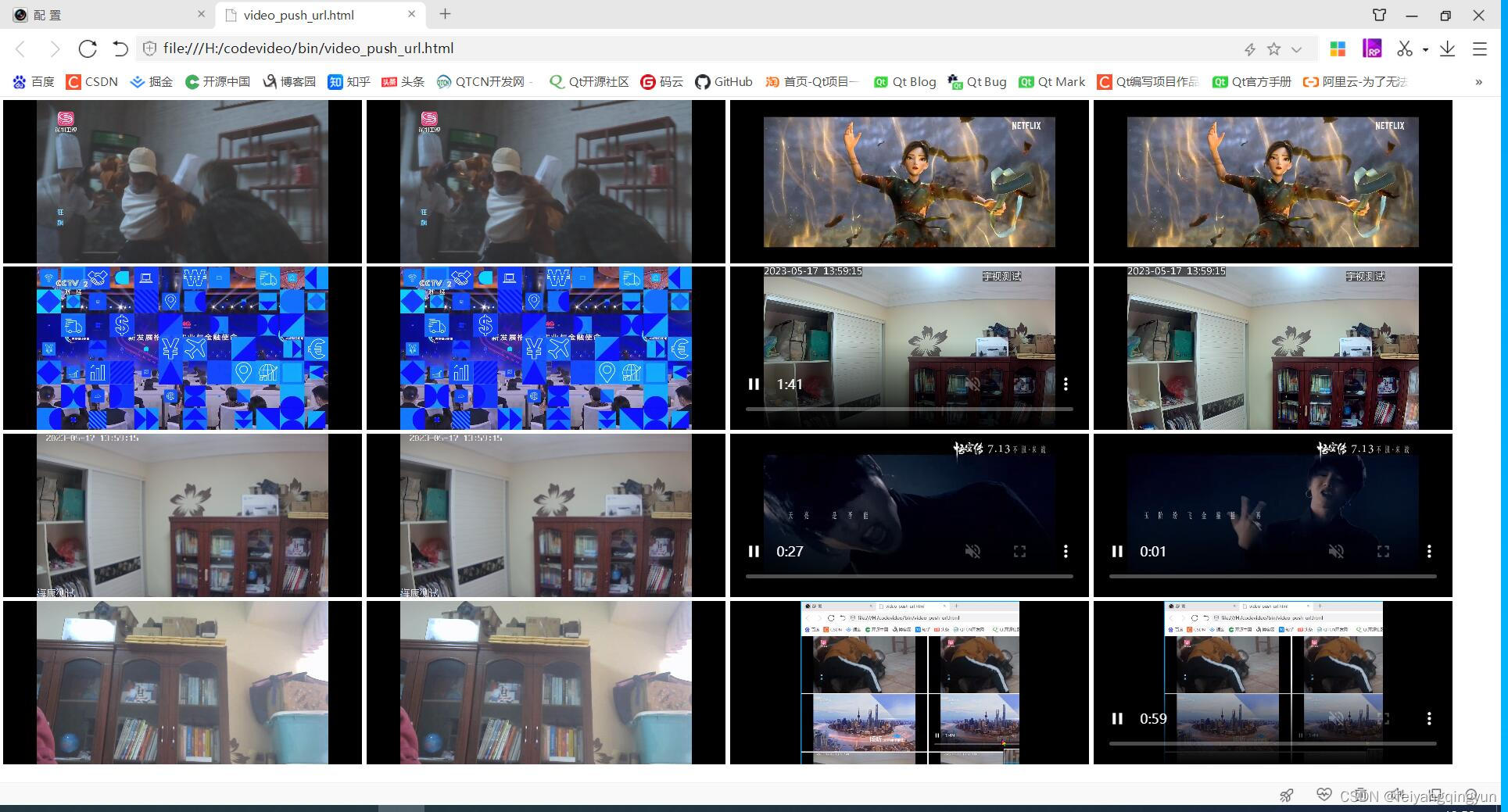Enter fullscreen on the 0:27 video

[1019, 551]
